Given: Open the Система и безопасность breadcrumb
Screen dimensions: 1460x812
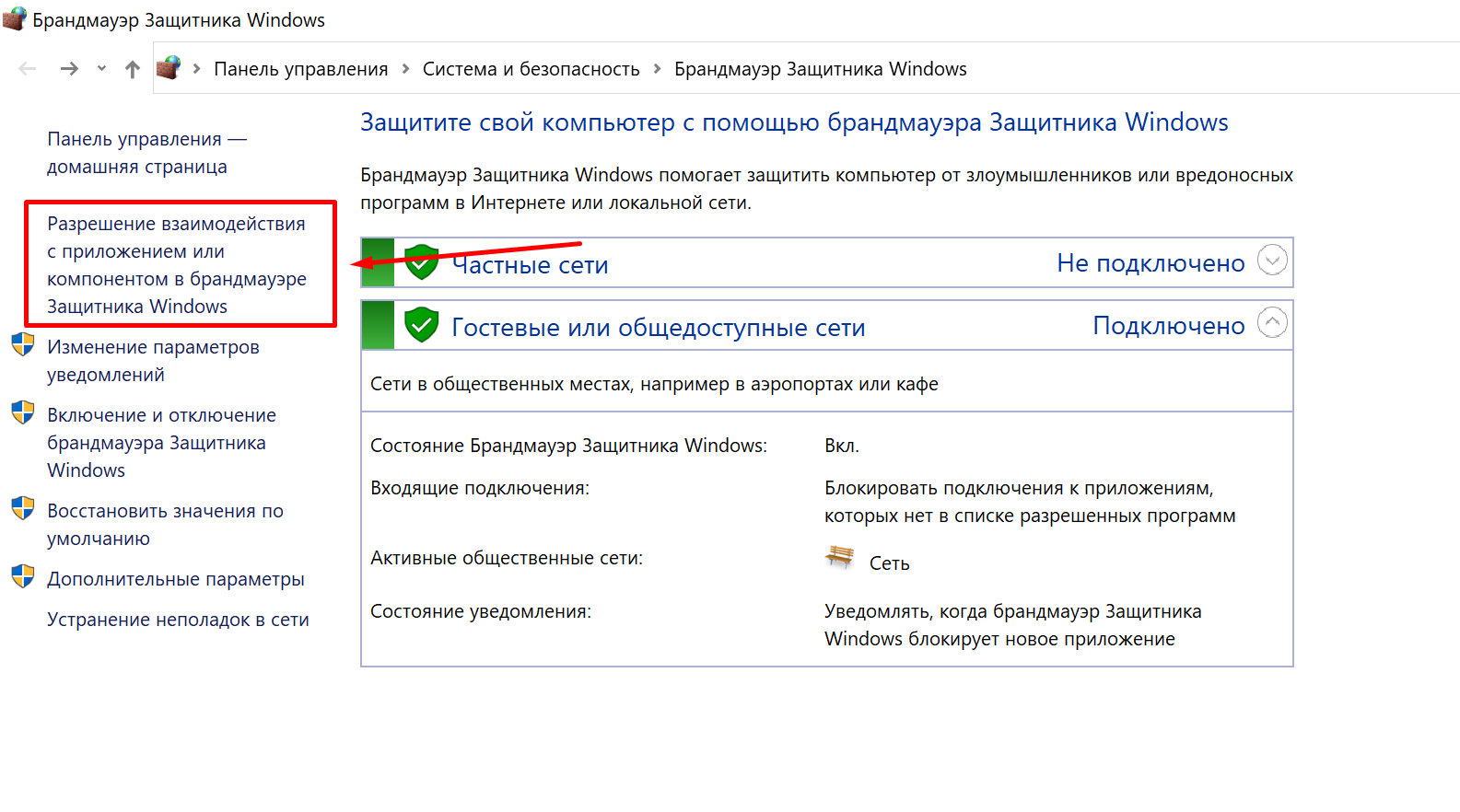Looking at the screenshot, I should point(531,69).
